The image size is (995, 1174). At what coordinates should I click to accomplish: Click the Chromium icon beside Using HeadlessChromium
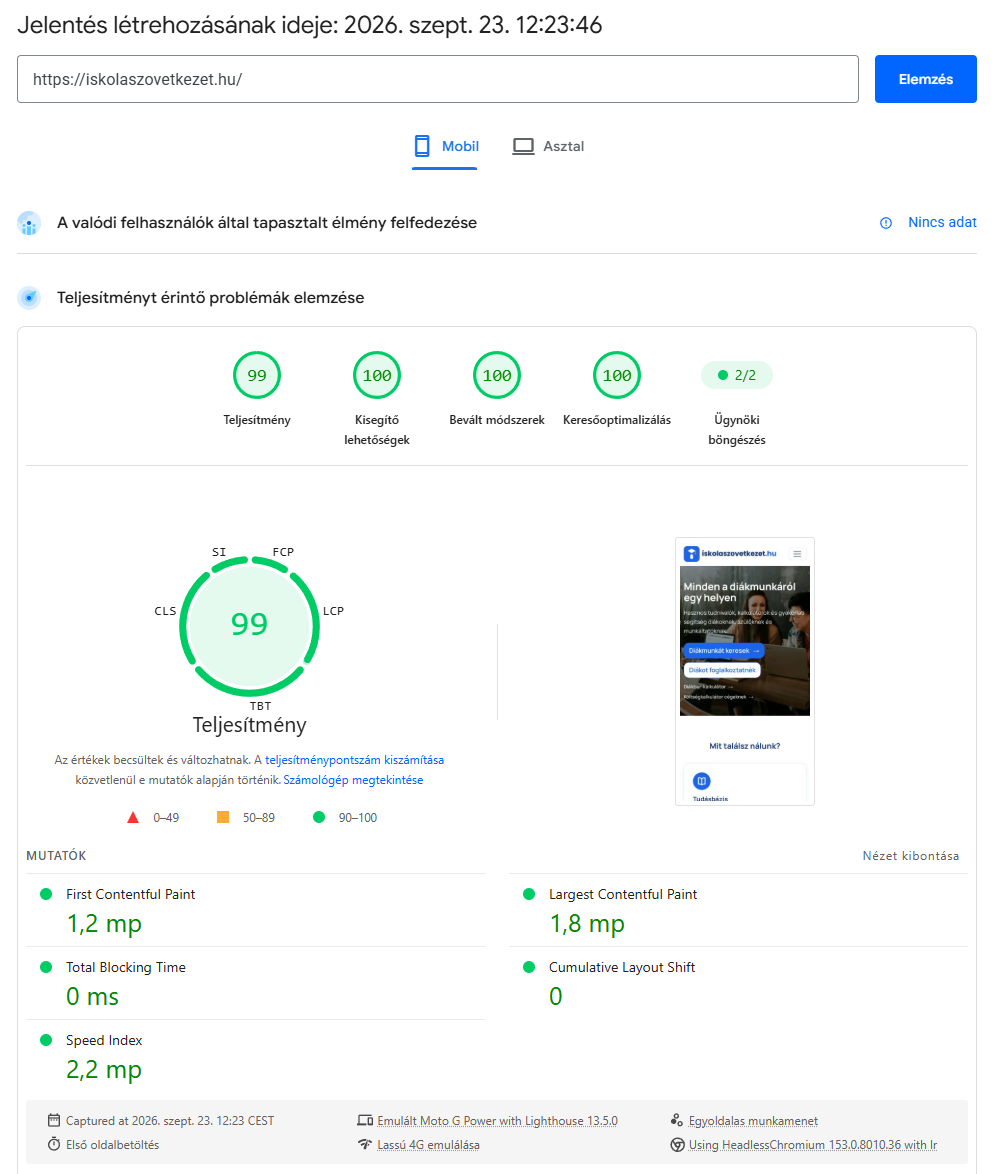pos(677,1144)
